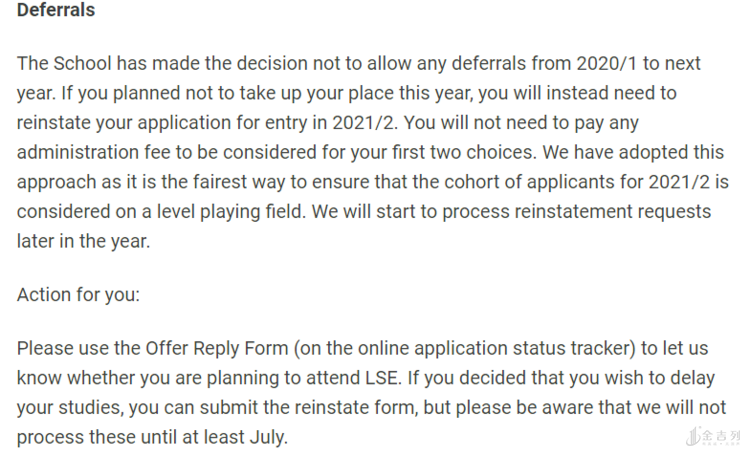Click 'later in the year.' text
750x456 pixels.
point(83,242)
